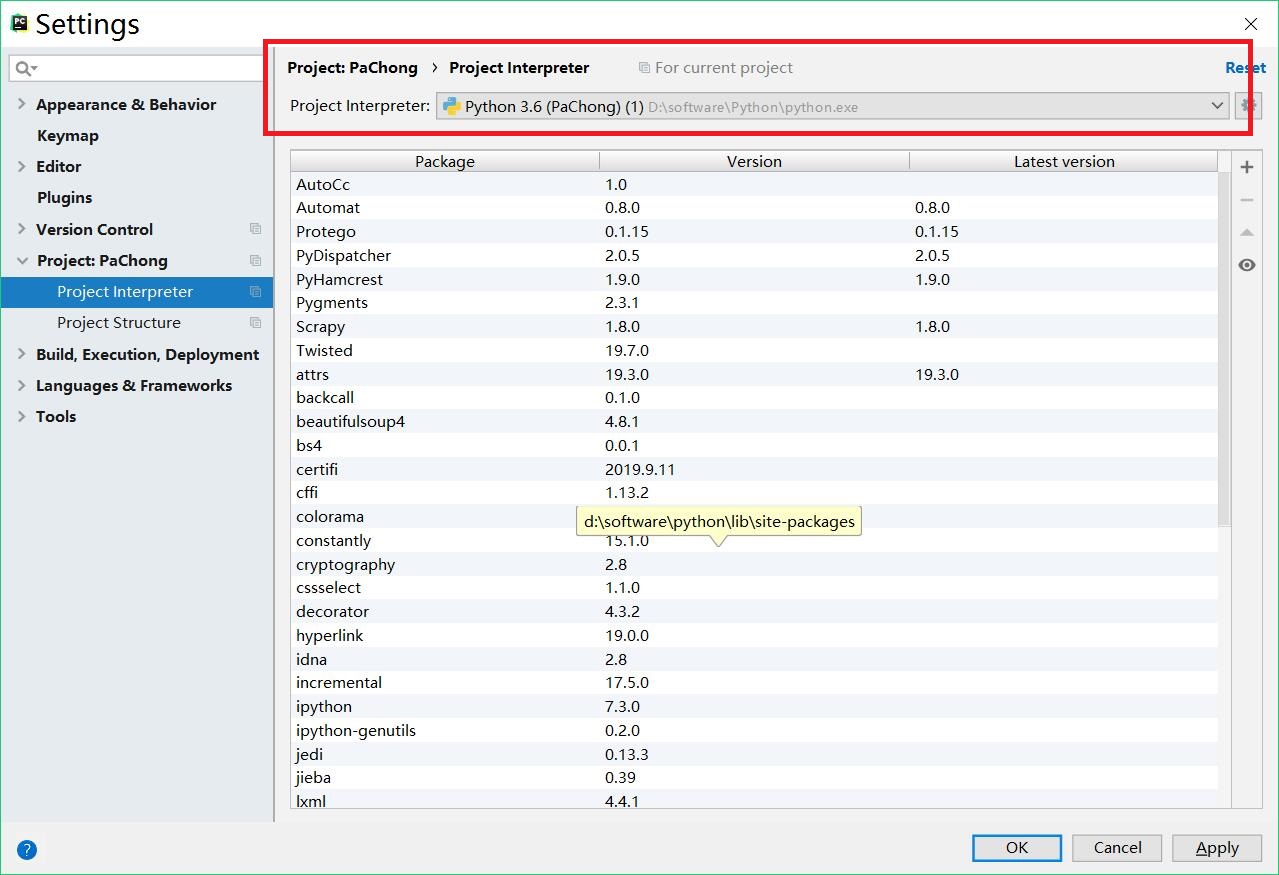Select the Plugins settings page

click(64, 197)
